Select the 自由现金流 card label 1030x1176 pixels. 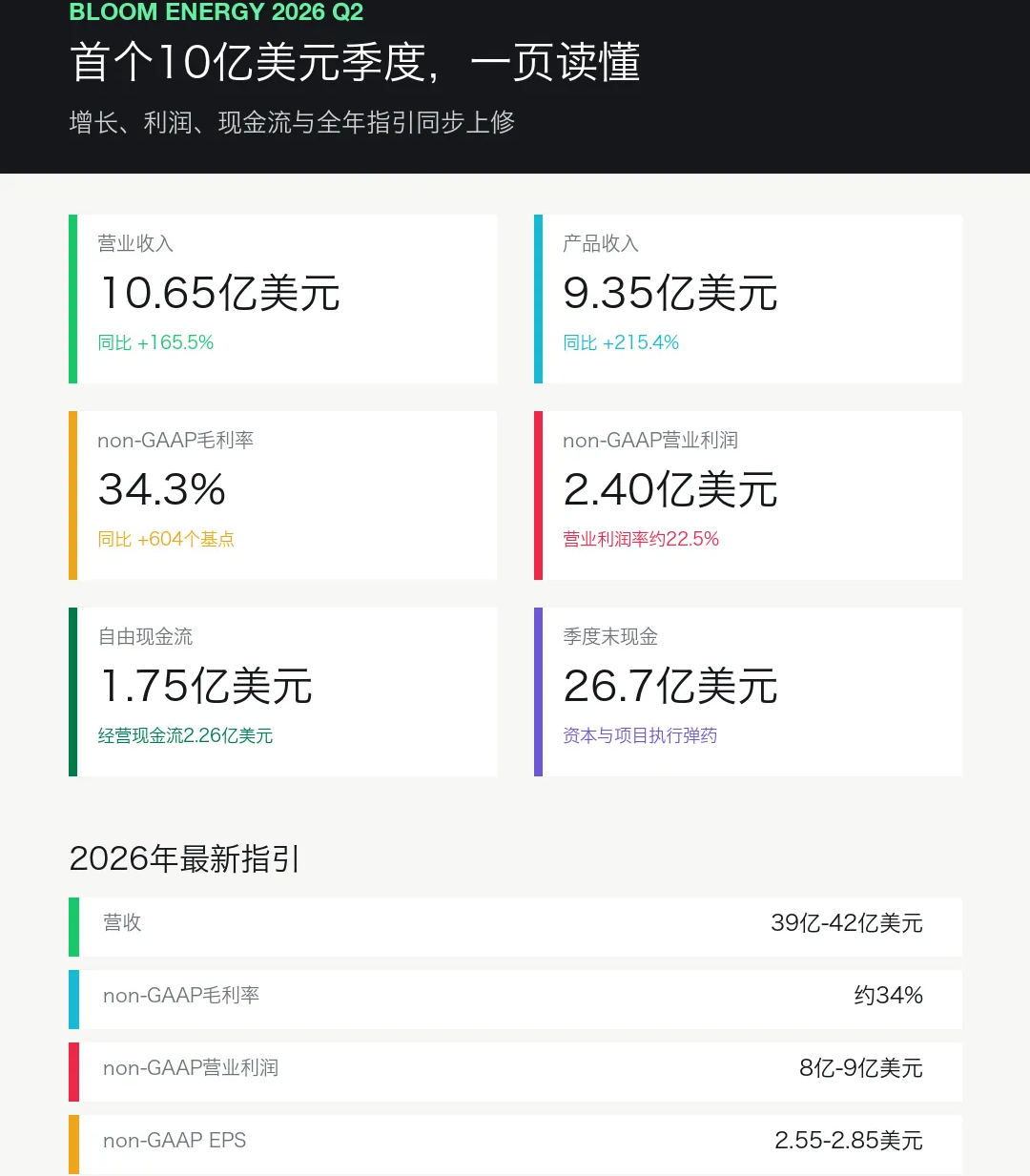pyautogui.click(x=145, y=636)
